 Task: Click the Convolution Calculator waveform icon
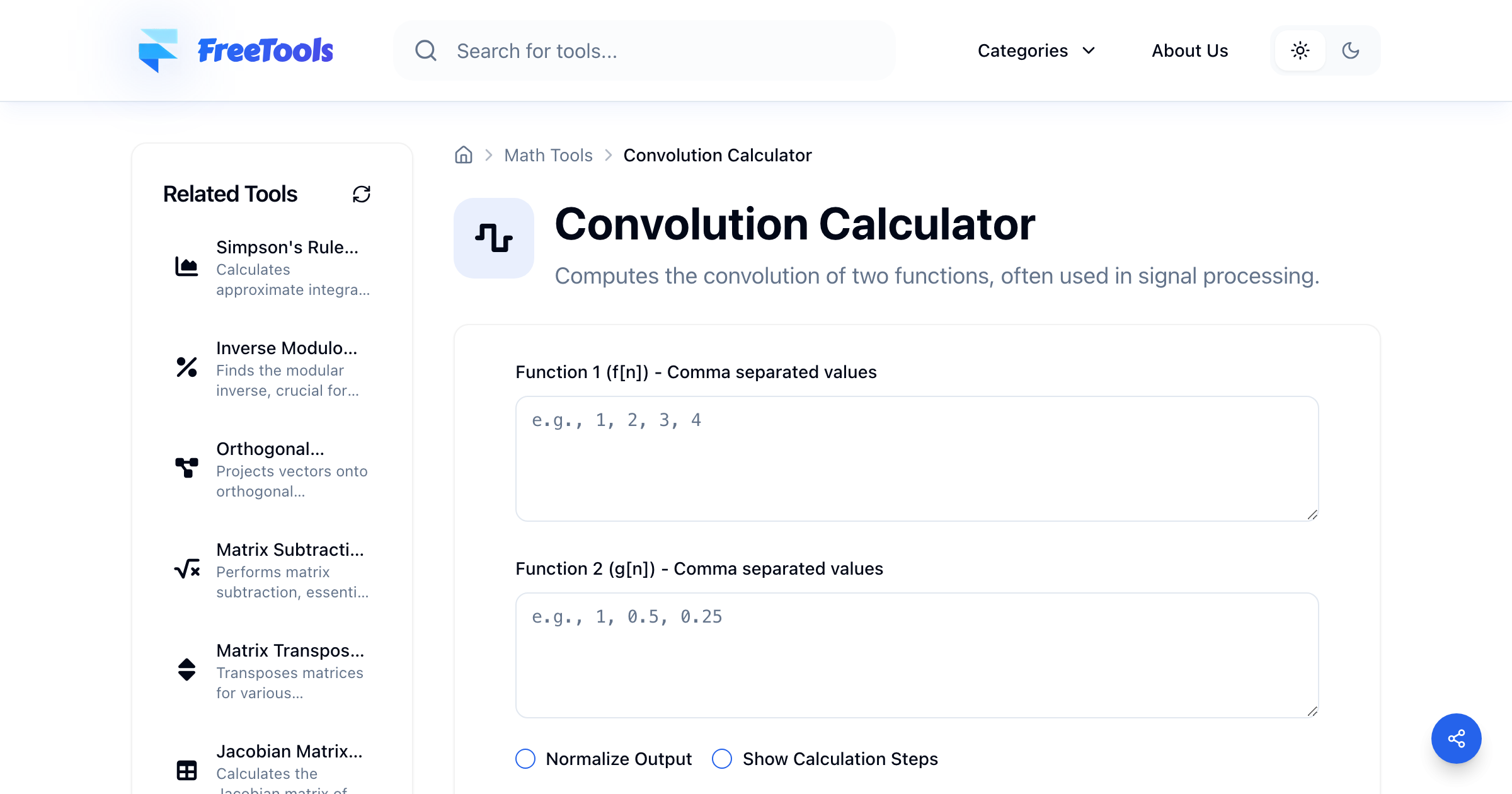(494, 238)
